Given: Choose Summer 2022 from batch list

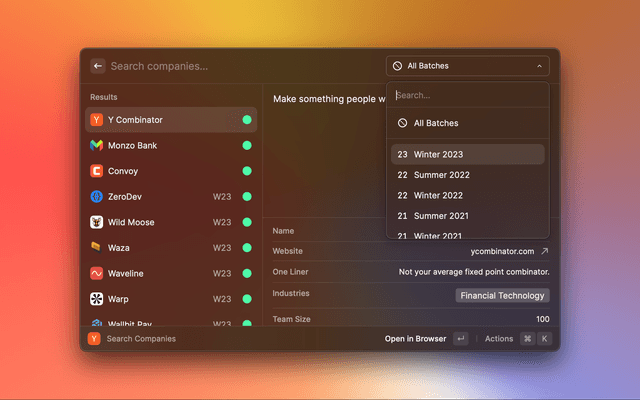Looking at the screenshot, I should pos(468,175).
